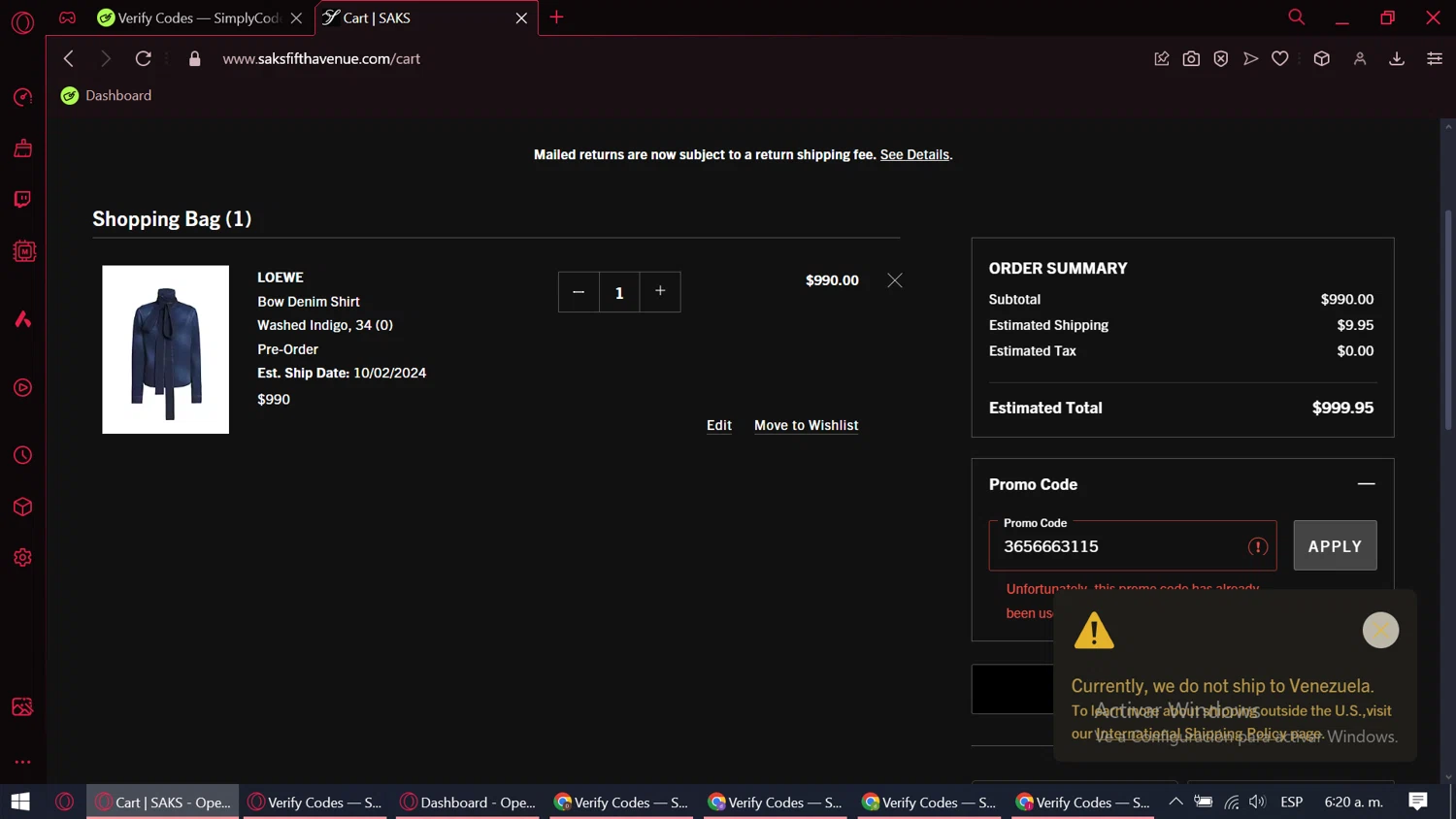Add page to bookmarks heart icon
The height and width of the screenshot is (819, 1456).
(1280, 59)
